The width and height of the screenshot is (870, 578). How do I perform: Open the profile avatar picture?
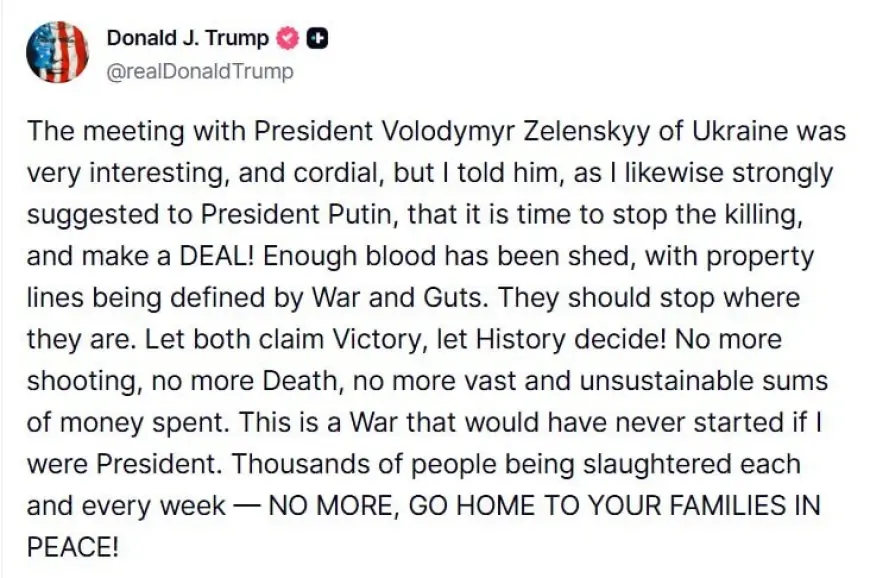tap(57, 51)
